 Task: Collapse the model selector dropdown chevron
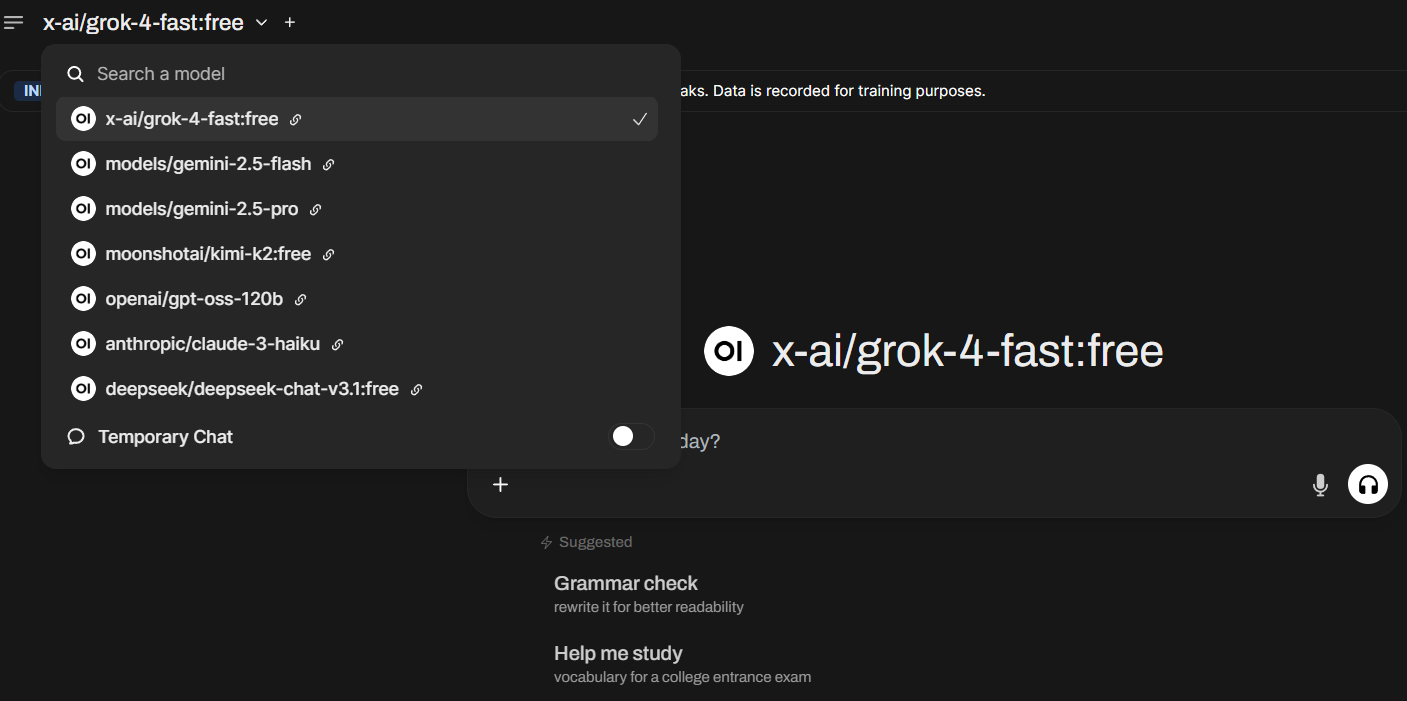click(x=262, y=22)
